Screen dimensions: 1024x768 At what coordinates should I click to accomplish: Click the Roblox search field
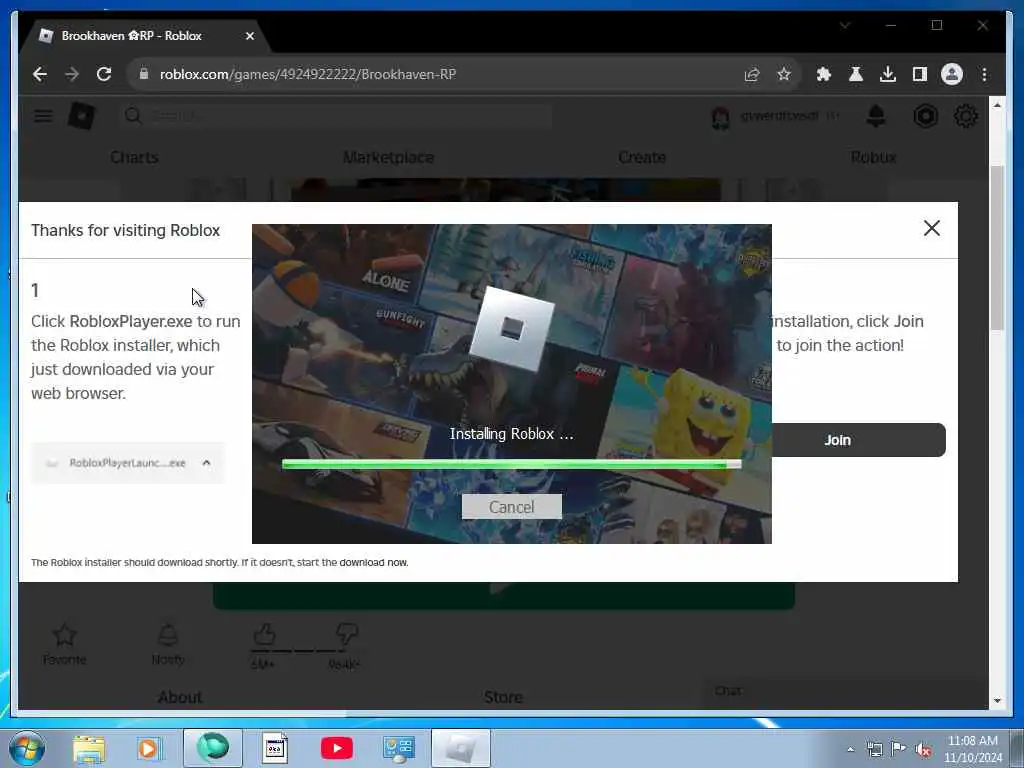tap(336, 116)
